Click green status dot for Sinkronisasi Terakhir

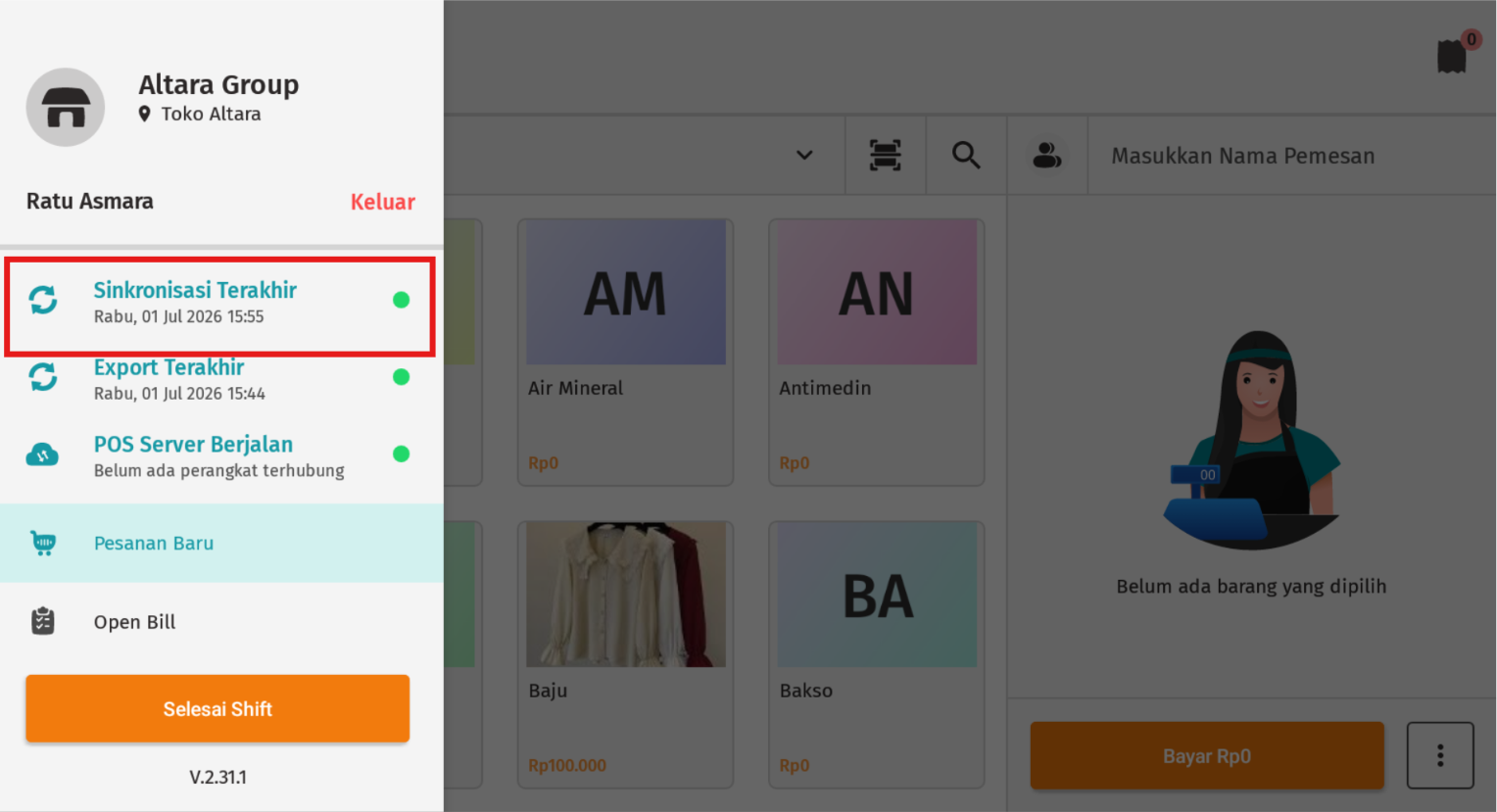(x=401, y=300)
